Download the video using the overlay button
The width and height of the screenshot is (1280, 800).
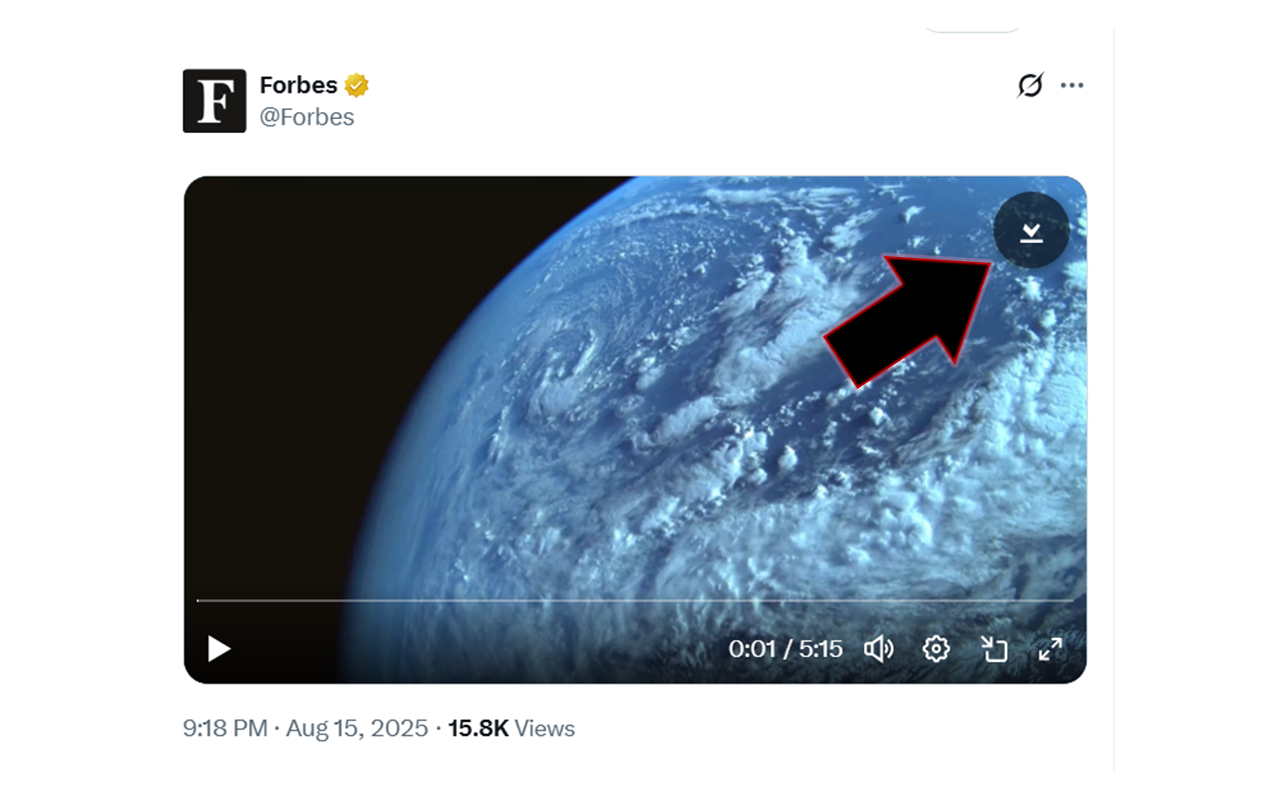point(1031,231)
